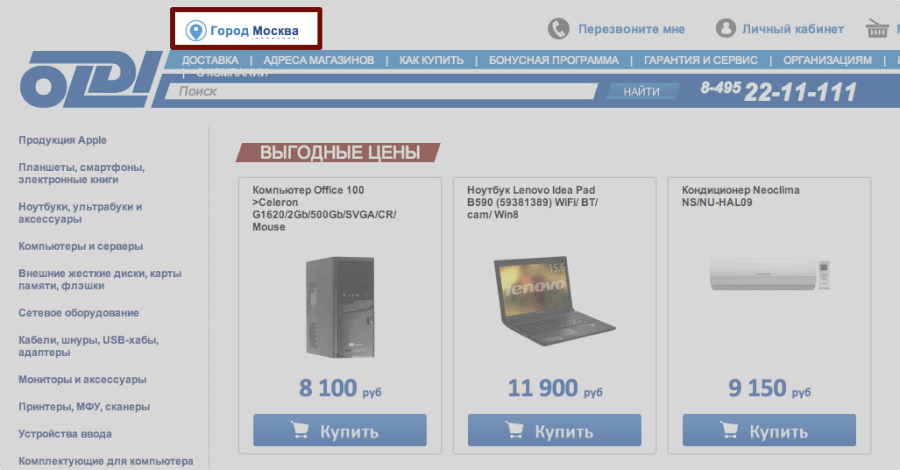
Task: Click the ВЫГОДНЫЕ ЦЕНЫ banner heading
Action: (x=339, y=153)
